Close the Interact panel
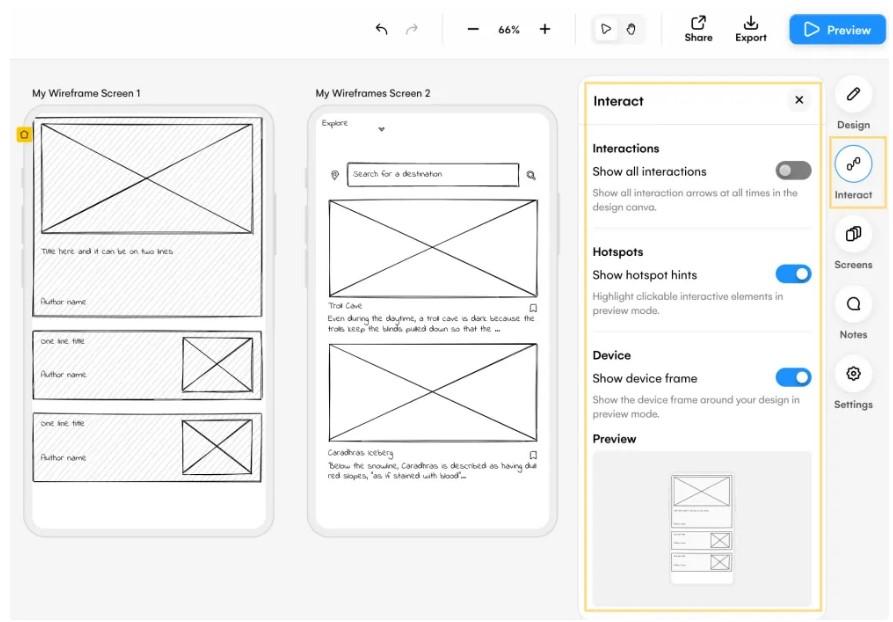This screenshot has height=622, width=893. [799, 100]
